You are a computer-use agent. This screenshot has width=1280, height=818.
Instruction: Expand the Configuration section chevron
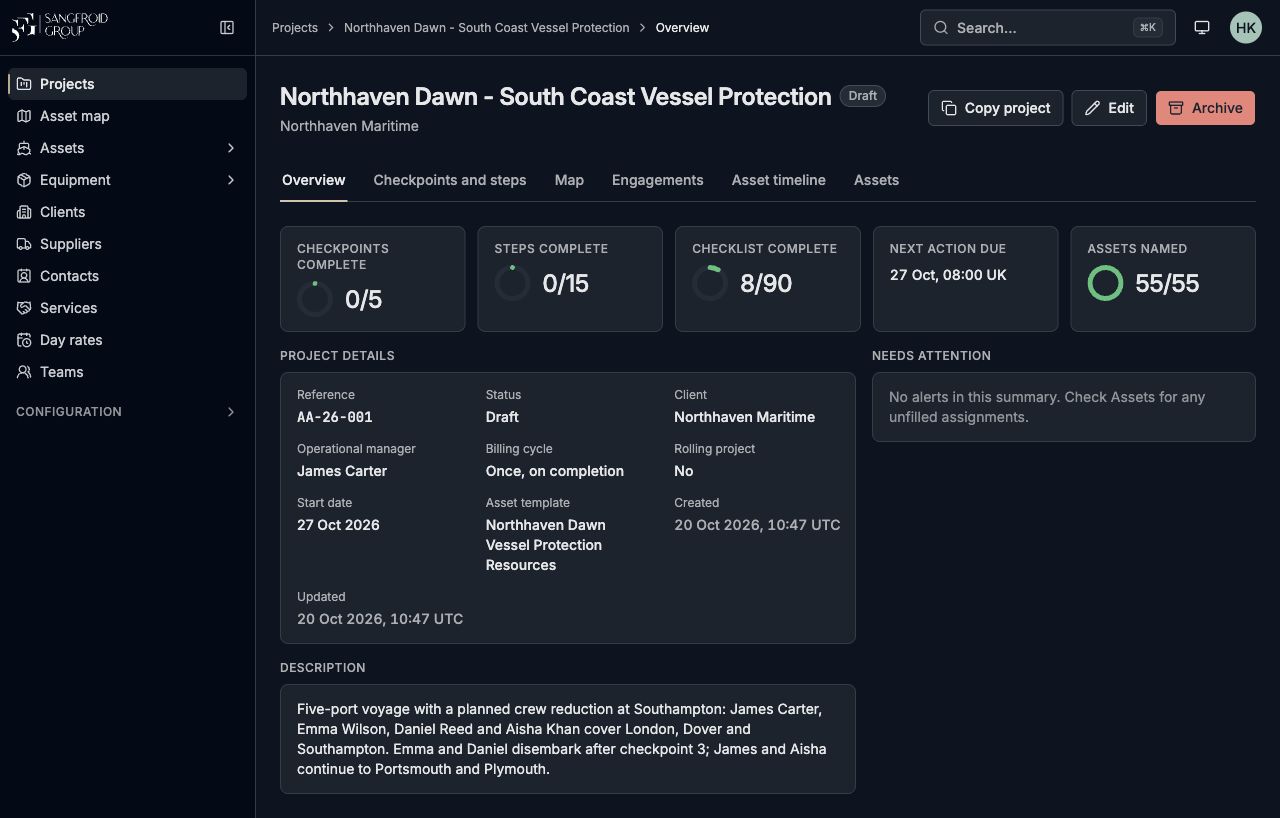[231, 412]
